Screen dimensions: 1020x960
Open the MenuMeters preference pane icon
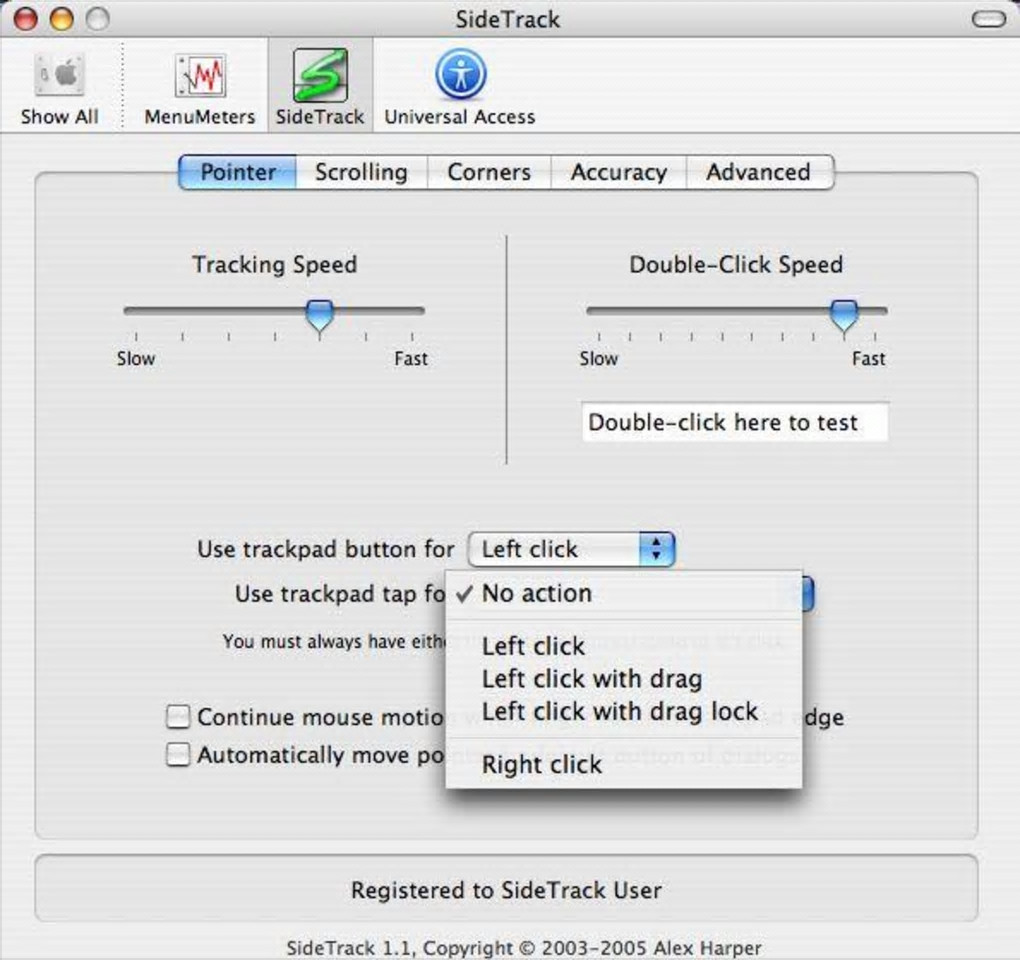click(200, 88)
